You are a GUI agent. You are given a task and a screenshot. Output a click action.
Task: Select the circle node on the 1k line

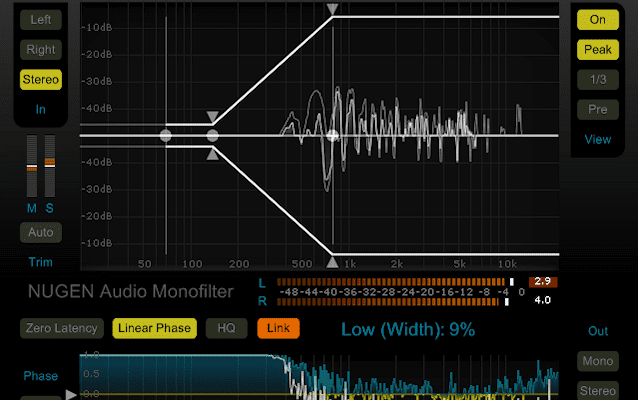333,135
